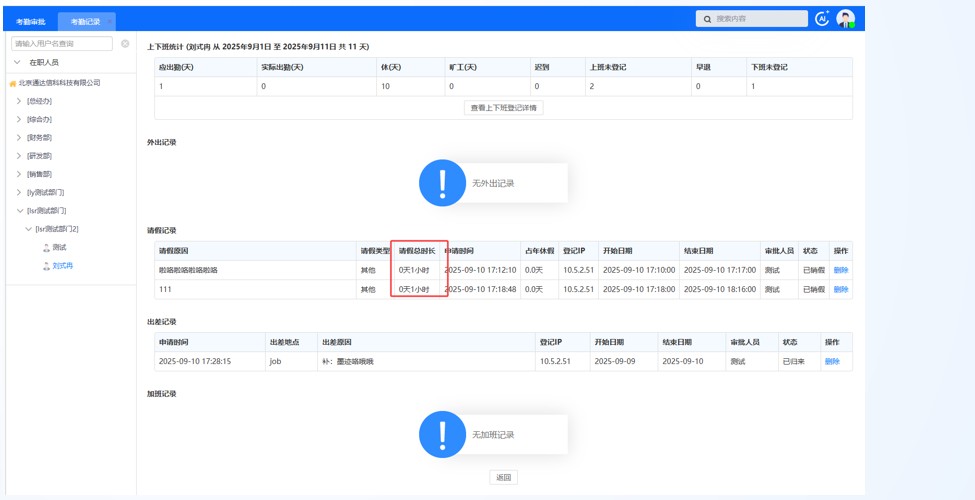Click the company home icon in tree
The height and width of the screenshot is (500, 975).
click(x=13, y=83)
